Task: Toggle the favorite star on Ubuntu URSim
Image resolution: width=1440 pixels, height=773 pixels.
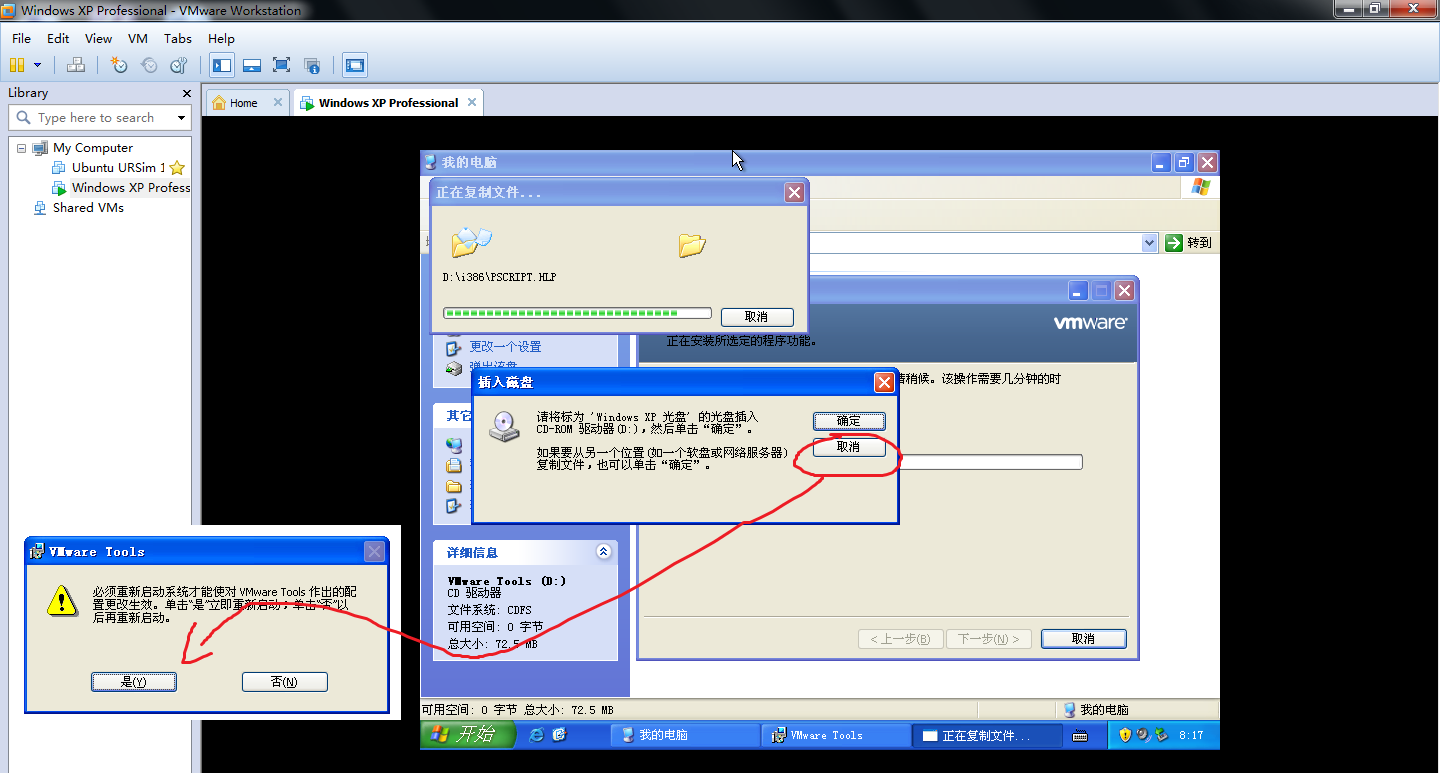Action: (x=177, y=168)
